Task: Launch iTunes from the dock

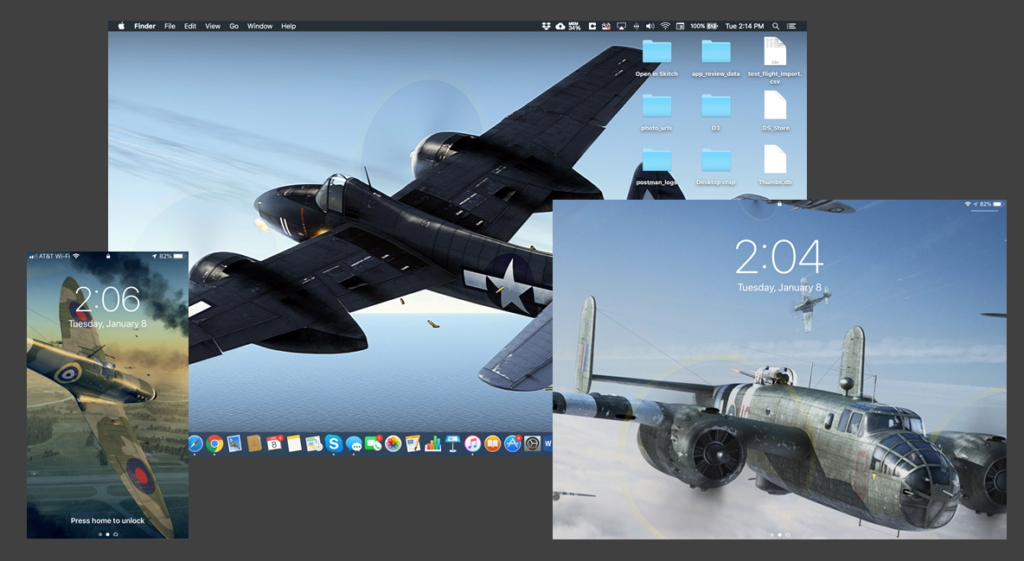Action: coord(472,444)
